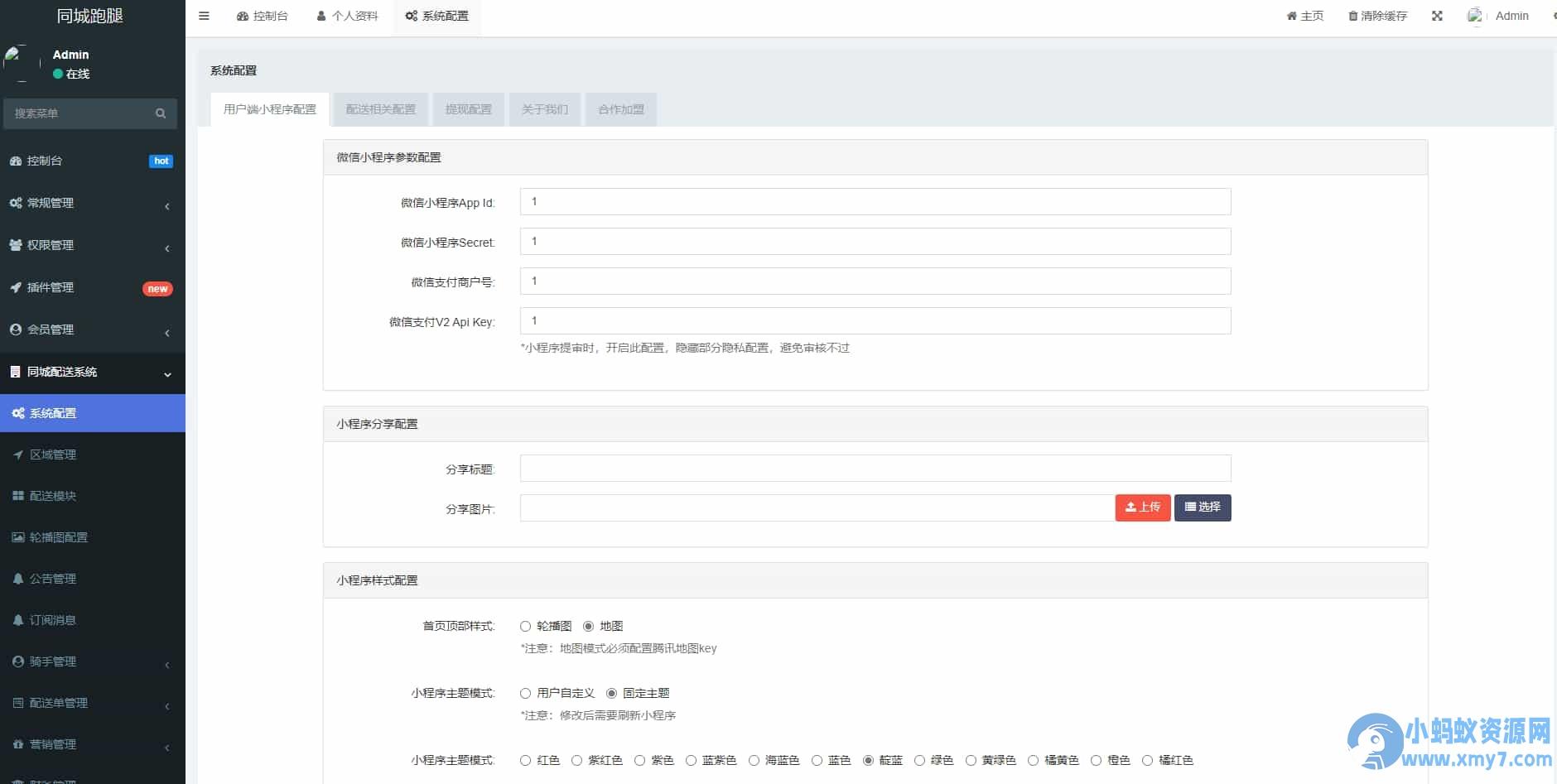Viewport: 1557px width, 784px height.
Task: Switch to 控制台 top tab
Action: 262,16
